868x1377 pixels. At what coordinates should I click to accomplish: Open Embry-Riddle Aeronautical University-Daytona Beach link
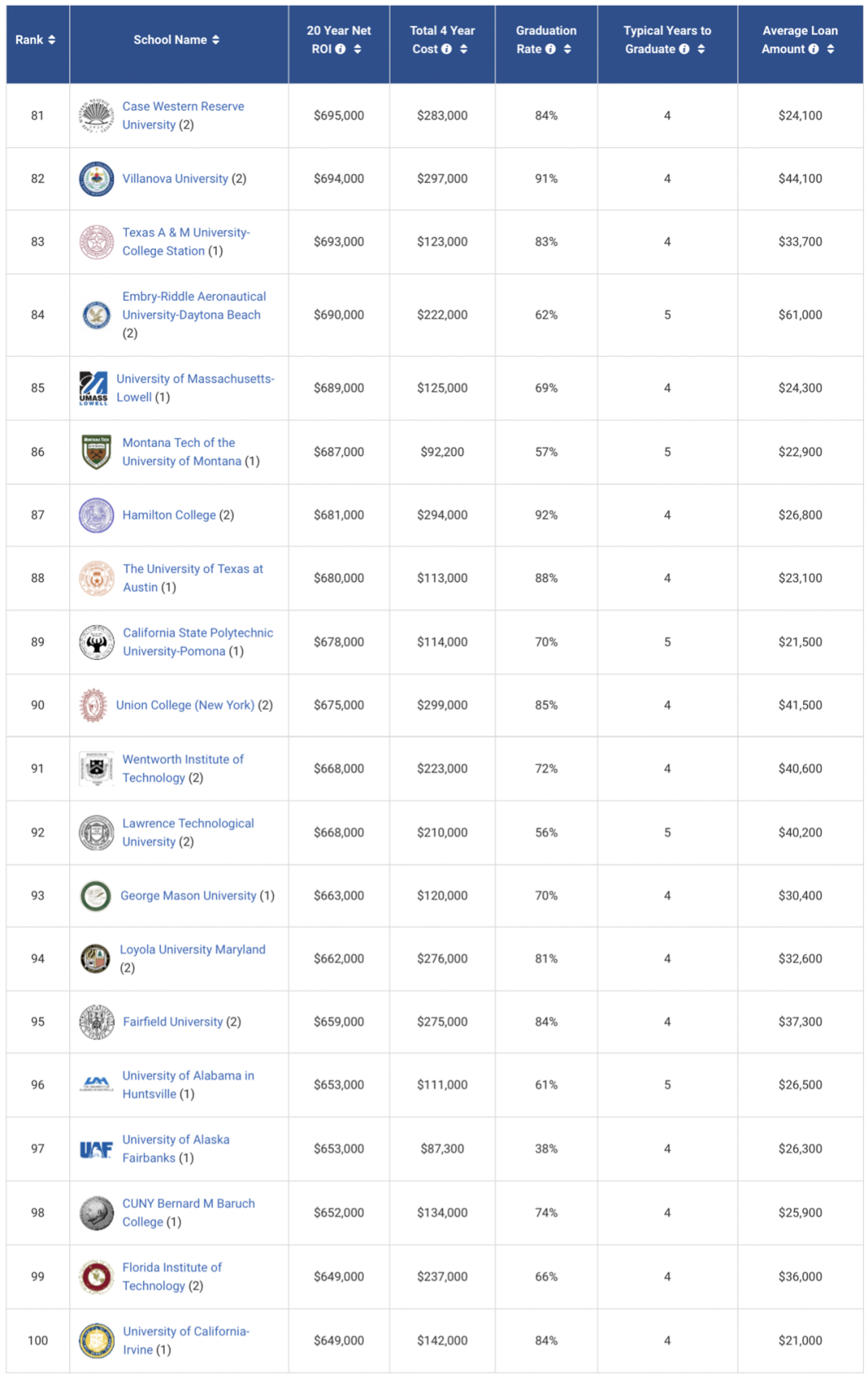pos(194,305)
